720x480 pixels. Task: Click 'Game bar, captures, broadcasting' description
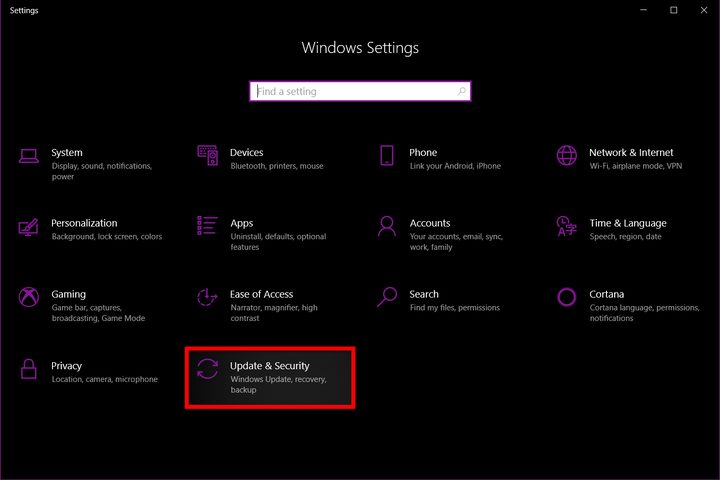pos(98,313)
